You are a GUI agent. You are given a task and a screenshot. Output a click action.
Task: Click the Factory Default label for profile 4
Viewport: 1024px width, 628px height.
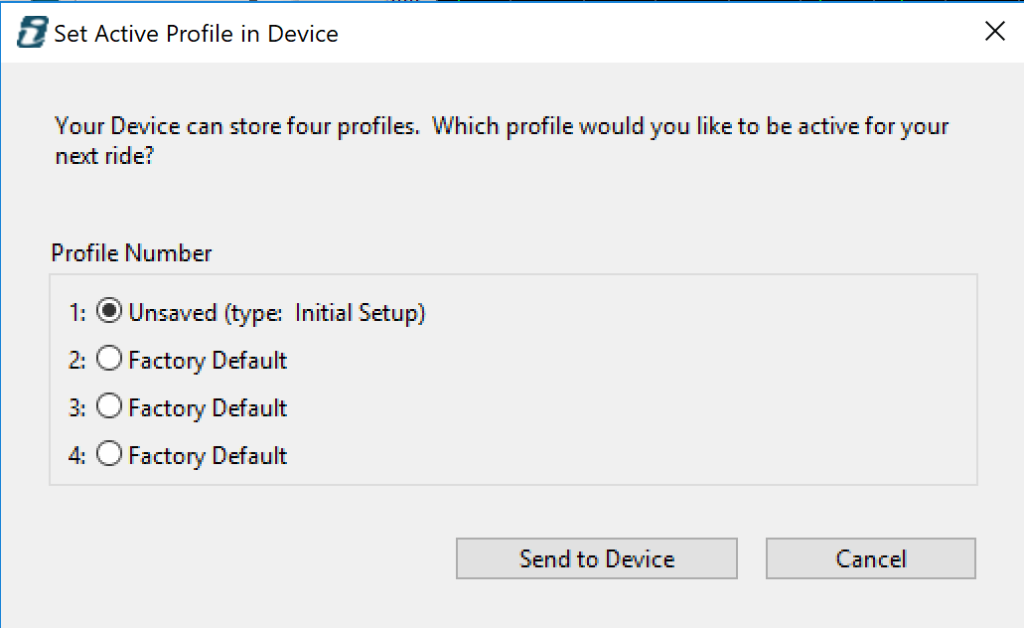[208, 456]
